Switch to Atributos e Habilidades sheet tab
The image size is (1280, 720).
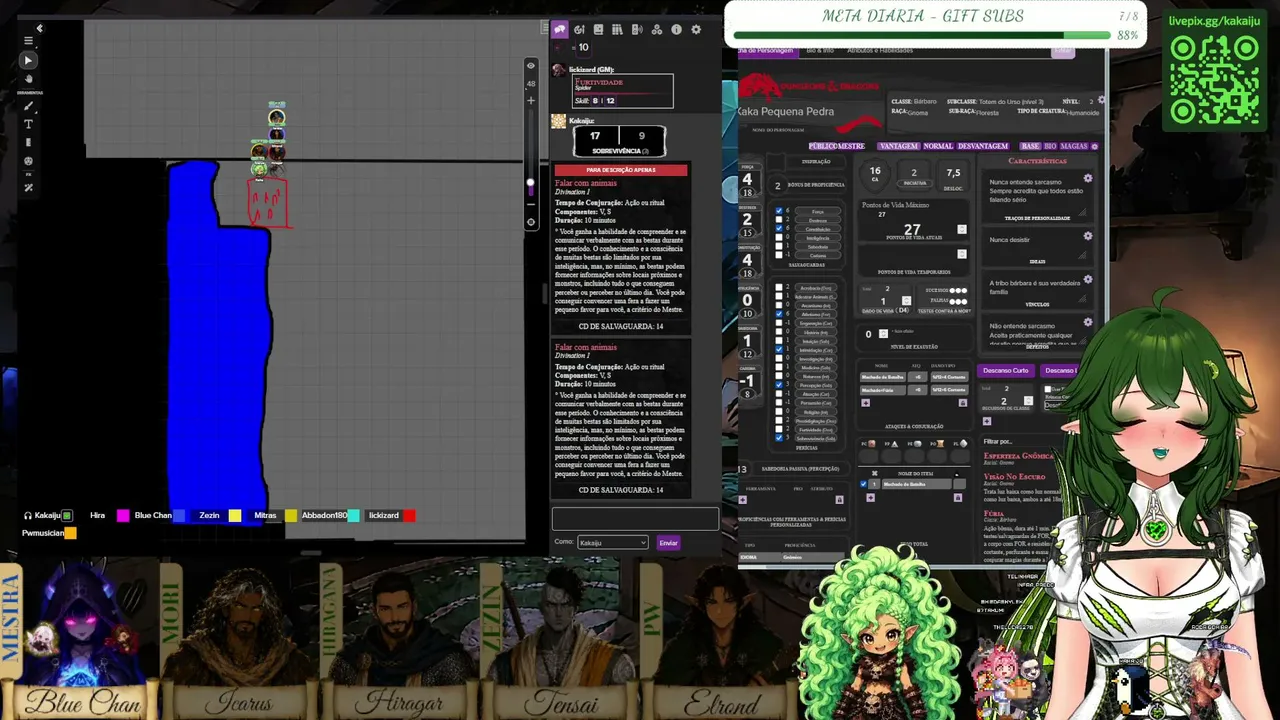880,50
